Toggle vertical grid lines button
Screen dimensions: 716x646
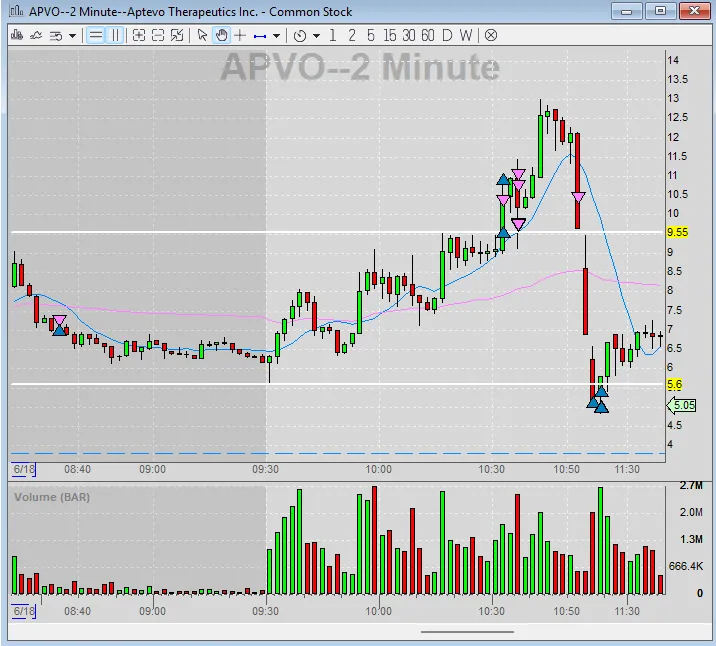pyautogui.click(x=115, y=35)
